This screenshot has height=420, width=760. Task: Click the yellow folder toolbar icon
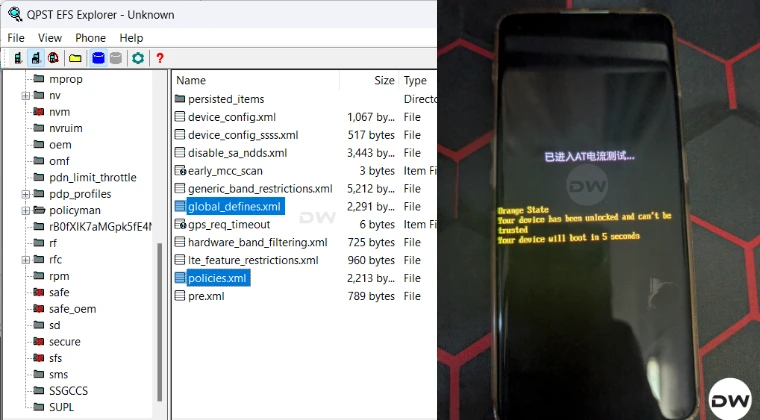75,58
